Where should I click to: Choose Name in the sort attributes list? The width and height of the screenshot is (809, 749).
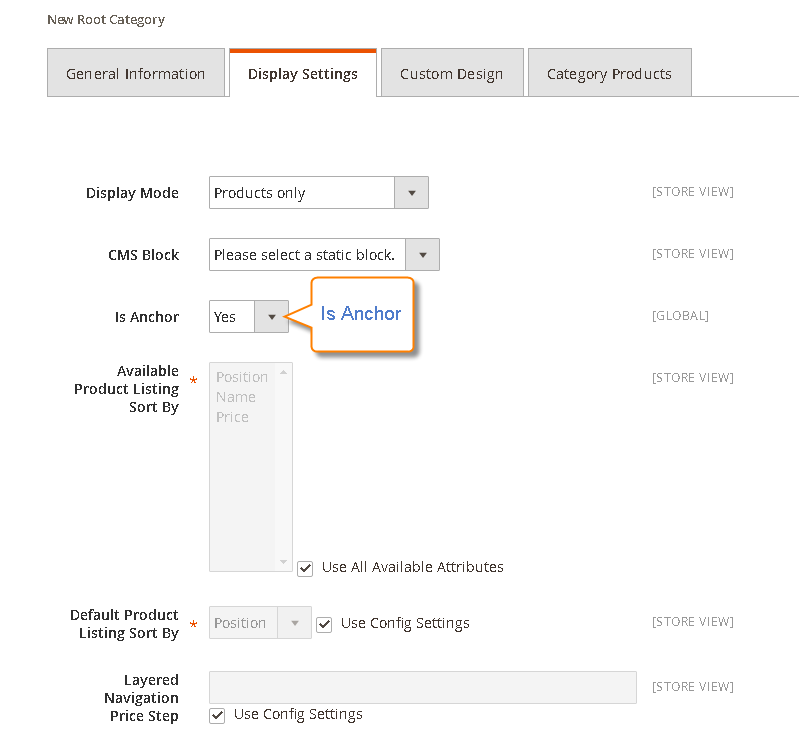238,397
